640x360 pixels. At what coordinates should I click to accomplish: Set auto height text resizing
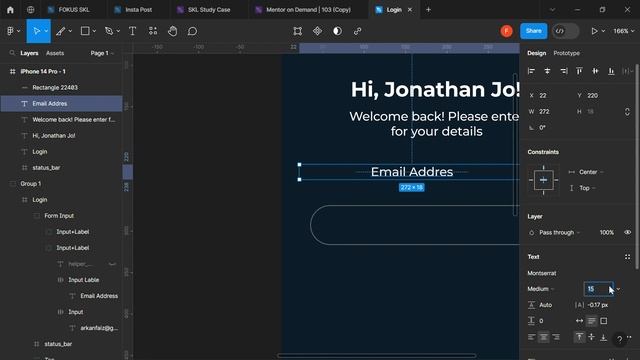[x=591, y=321]
